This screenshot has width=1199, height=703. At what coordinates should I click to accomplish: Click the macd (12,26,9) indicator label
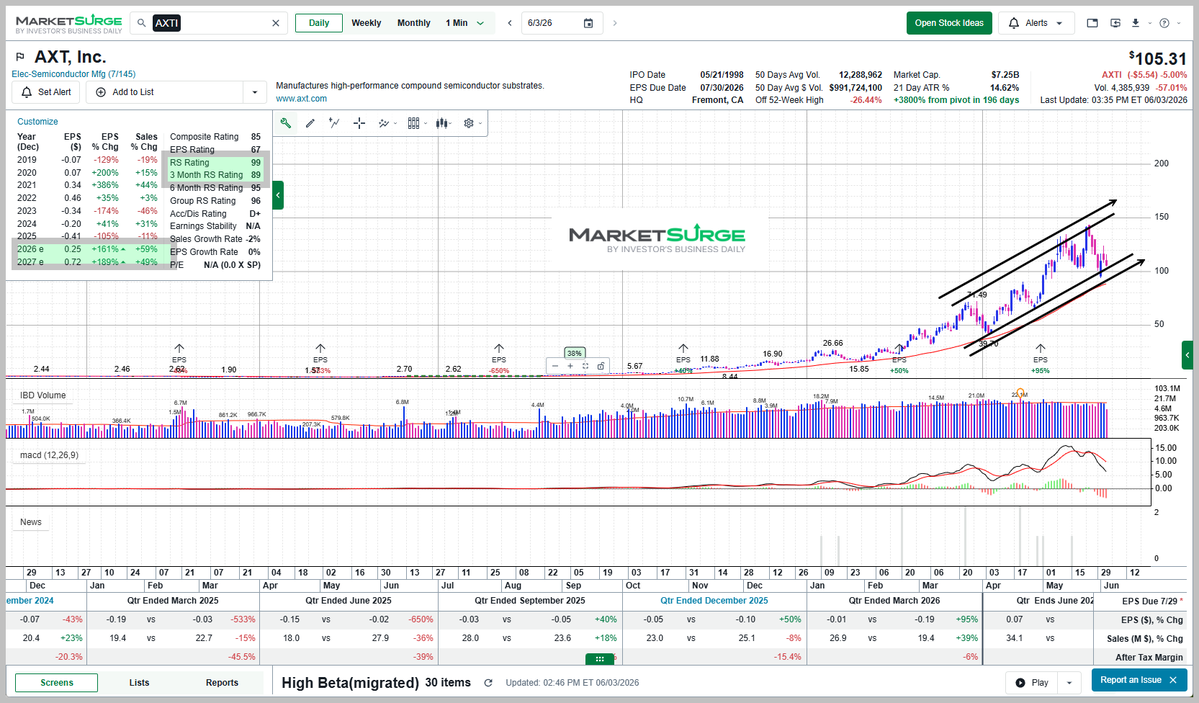click(x=49, y=455)
